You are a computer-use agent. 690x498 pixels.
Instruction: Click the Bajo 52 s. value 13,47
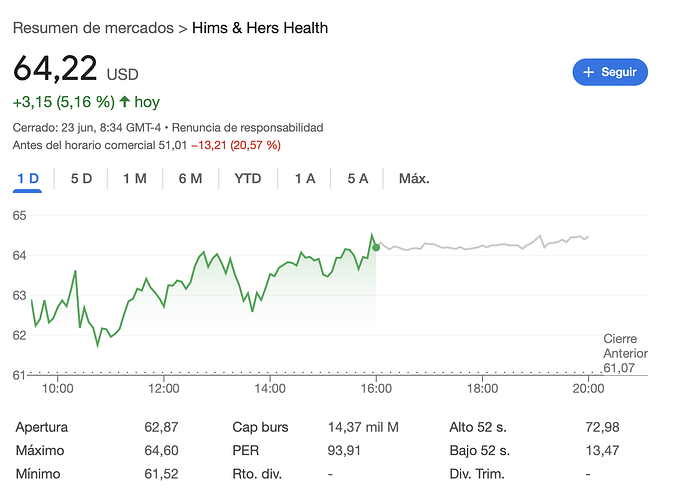pyautogui.click(x=602, y=450)
